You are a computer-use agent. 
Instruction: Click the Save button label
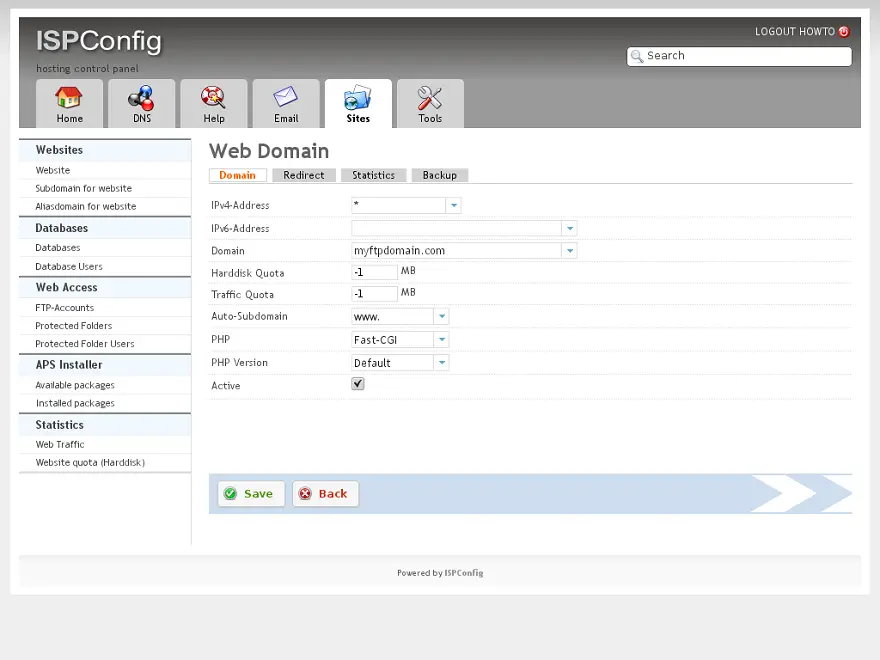258,494
